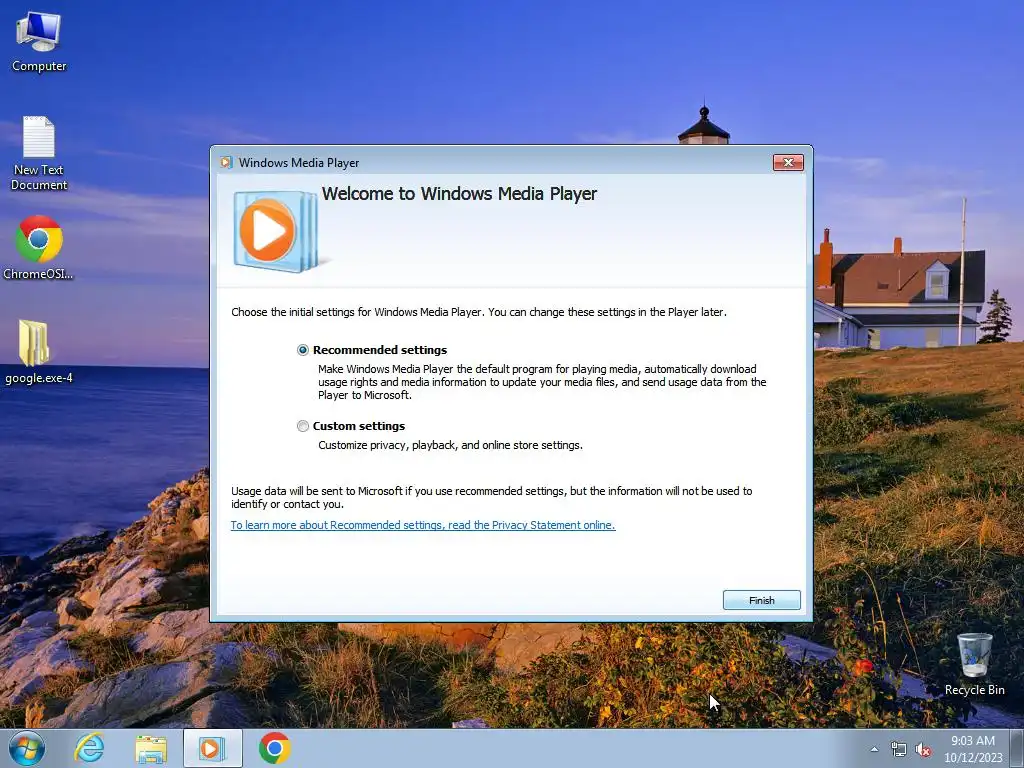The image size is (1024, 768).
Task: Open the Privacy Statement online link
Action: pyautogui.click(x=423, y=525)
